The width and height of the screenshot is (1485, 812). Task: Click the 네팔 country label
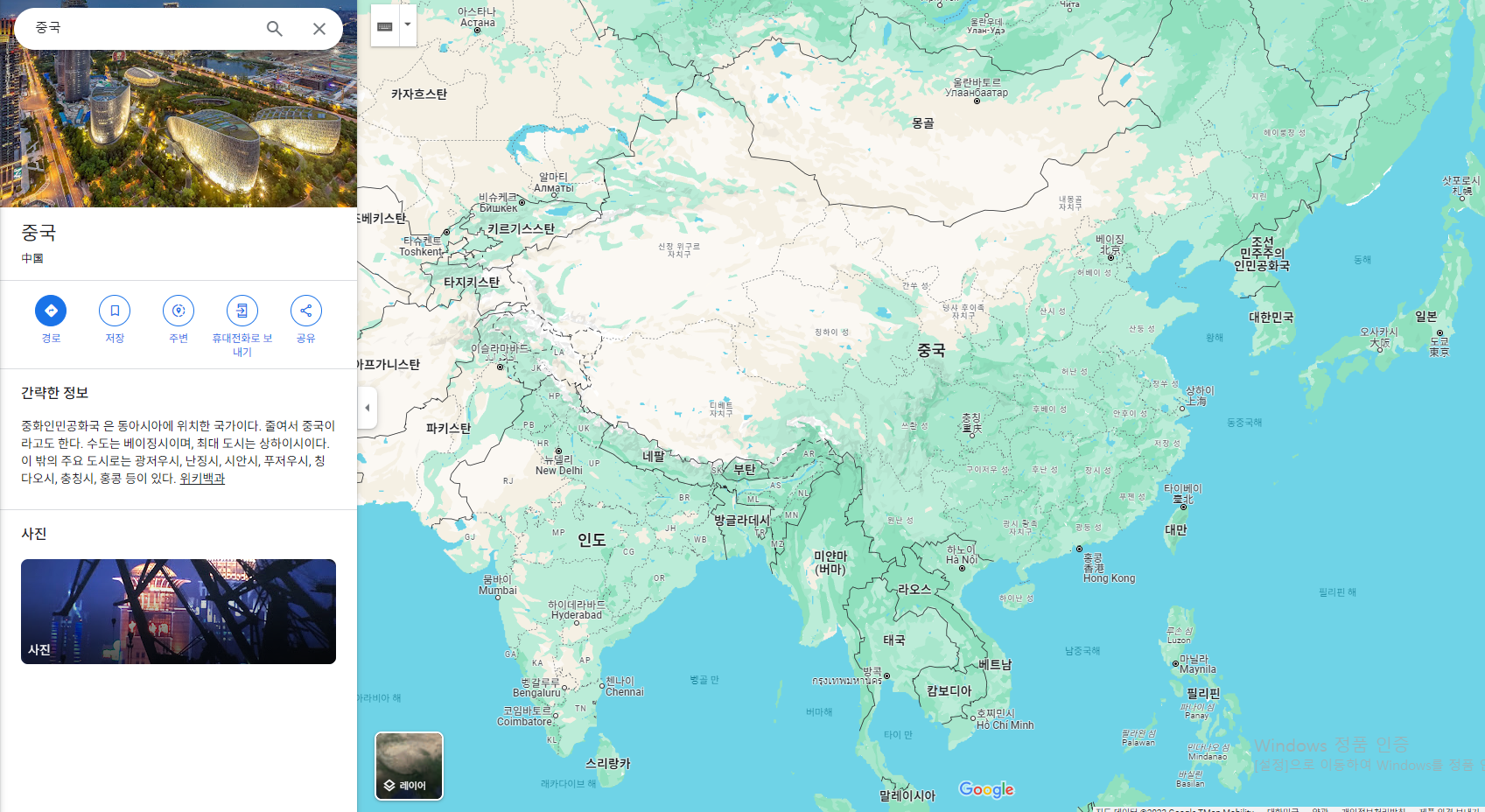[654, 456]
